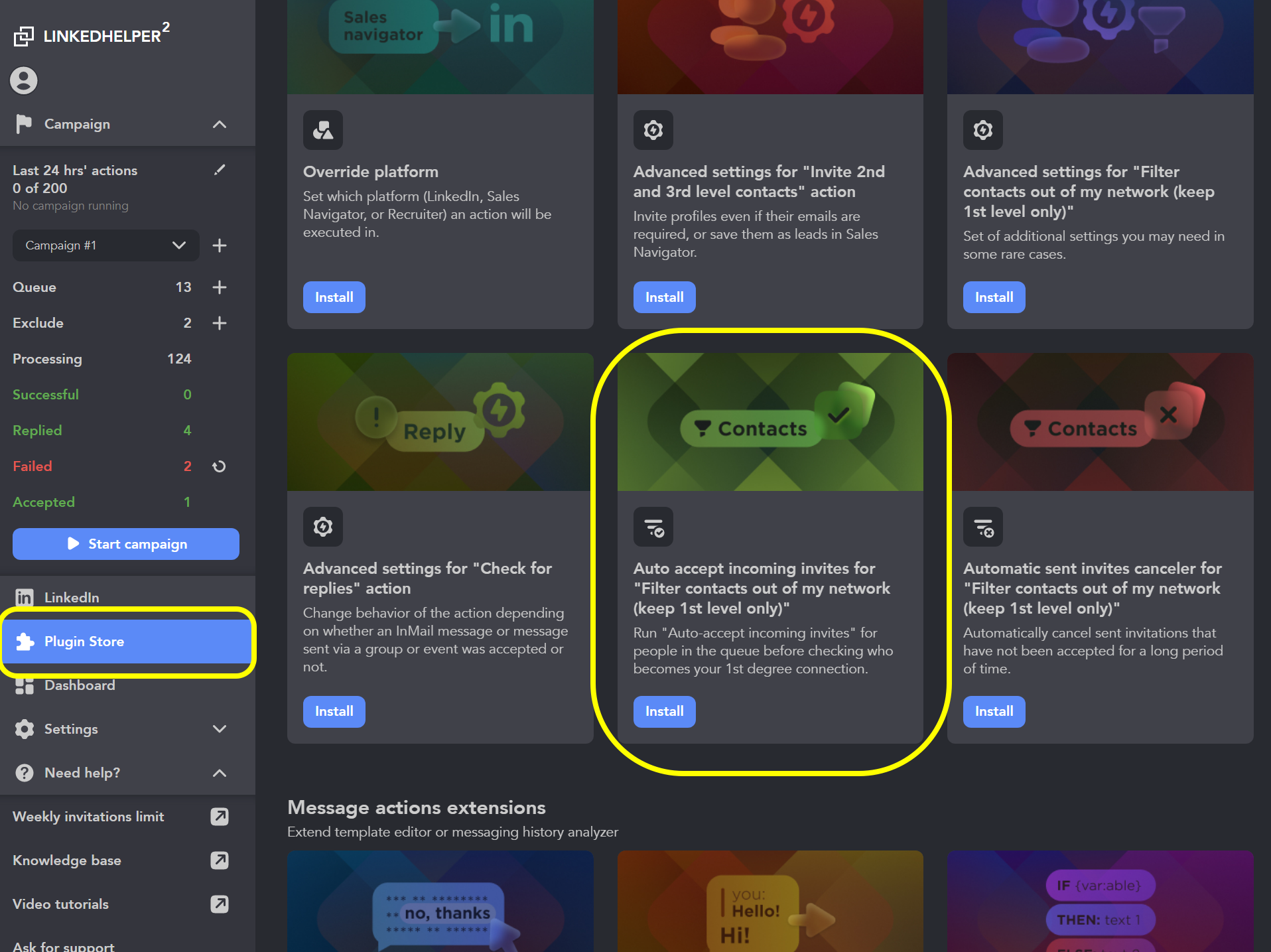This screenshot has height=952, width=1271.
Task: Click the Settings gear icon
Action: pos(25,729)
